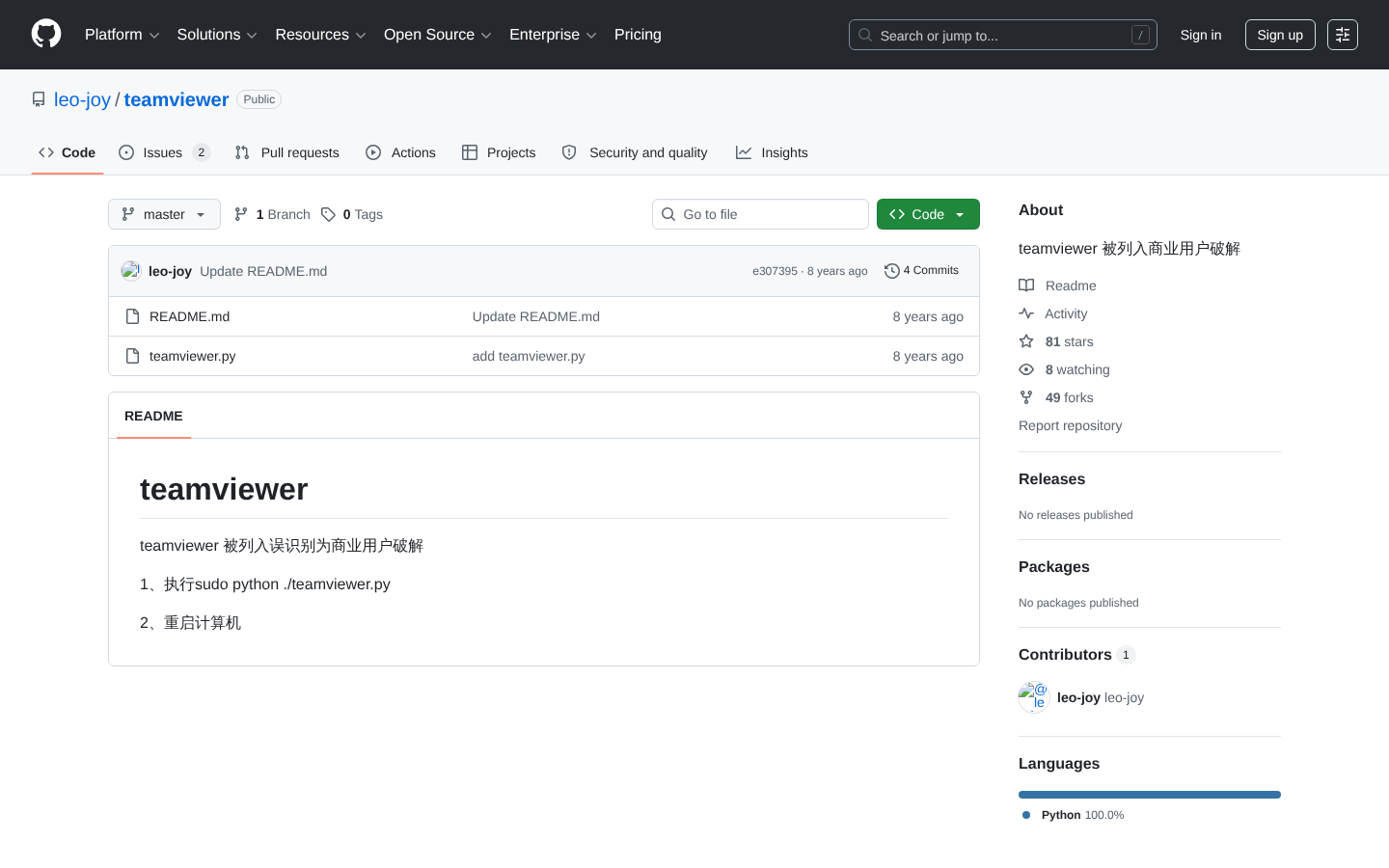Viewport: 1389px width, 868px height.
Task: Open the master branch selector dropdown
Action: coord(164,214)
